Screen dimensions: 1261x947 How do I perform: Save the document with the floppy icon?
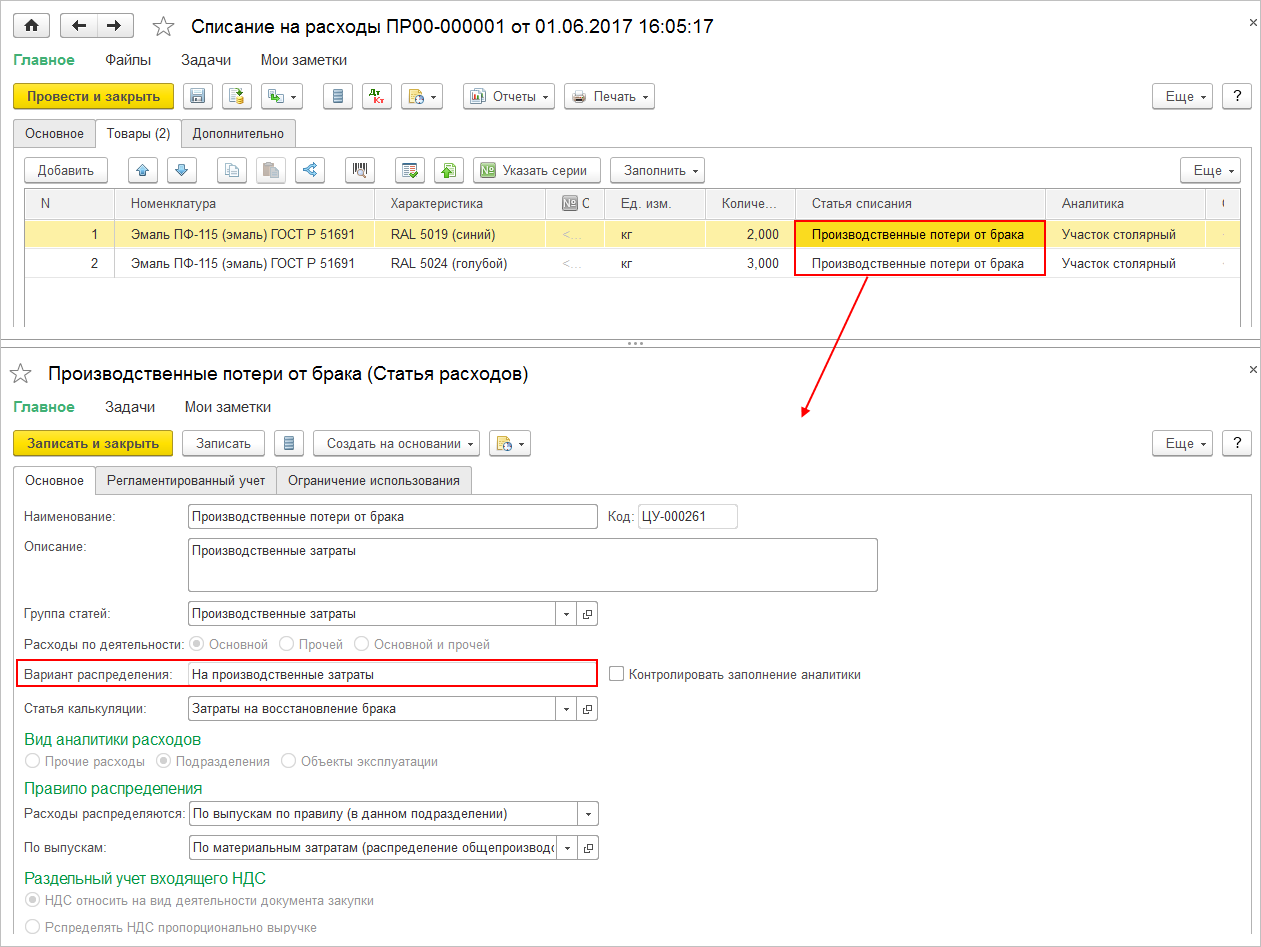pyautogui.click(x=197, y=96)
